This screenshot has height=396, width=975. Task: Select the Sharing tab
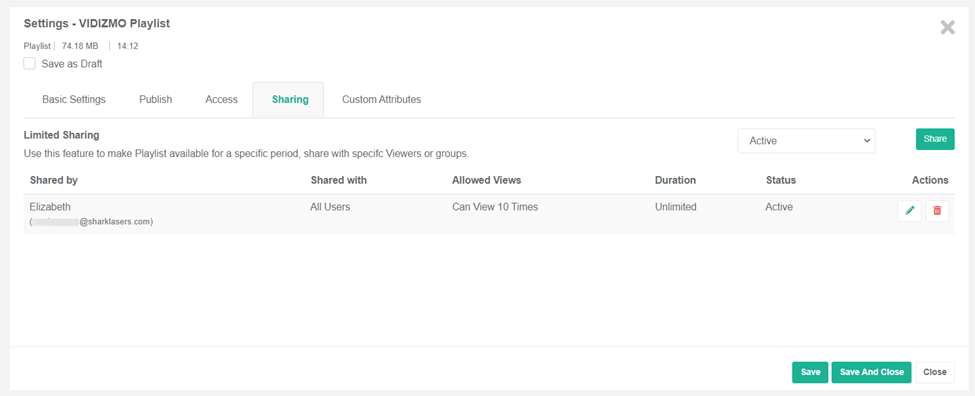coord(290,99)
